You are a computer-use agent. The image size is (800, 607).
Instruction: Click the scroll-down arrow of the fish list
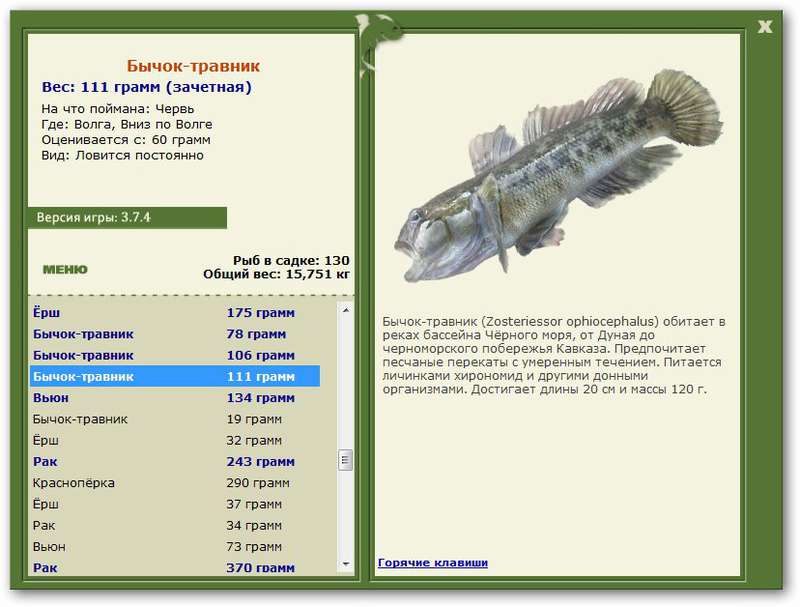pos(345,564)
